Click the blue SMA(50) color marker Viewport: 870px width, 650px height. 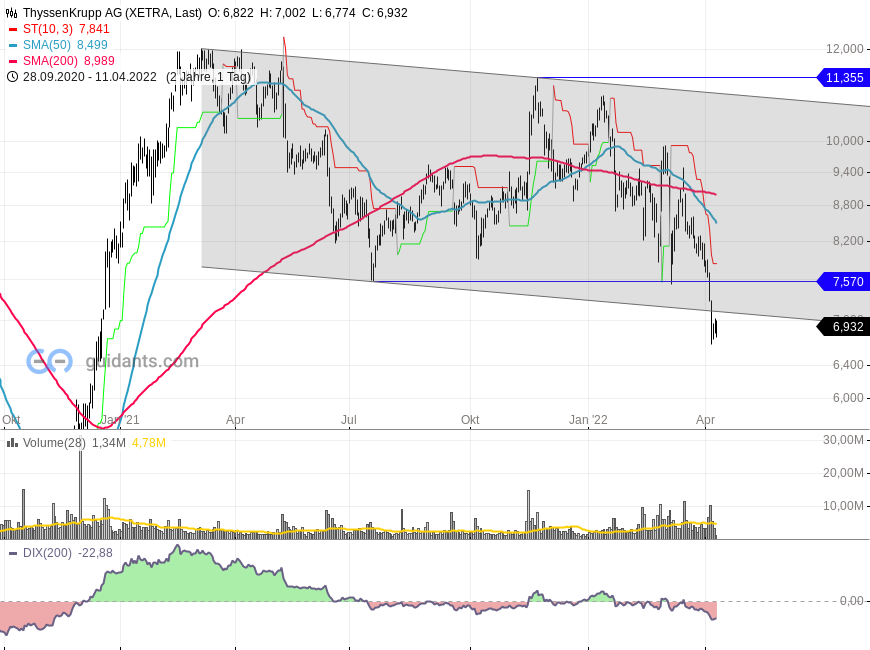click(13, 45)
